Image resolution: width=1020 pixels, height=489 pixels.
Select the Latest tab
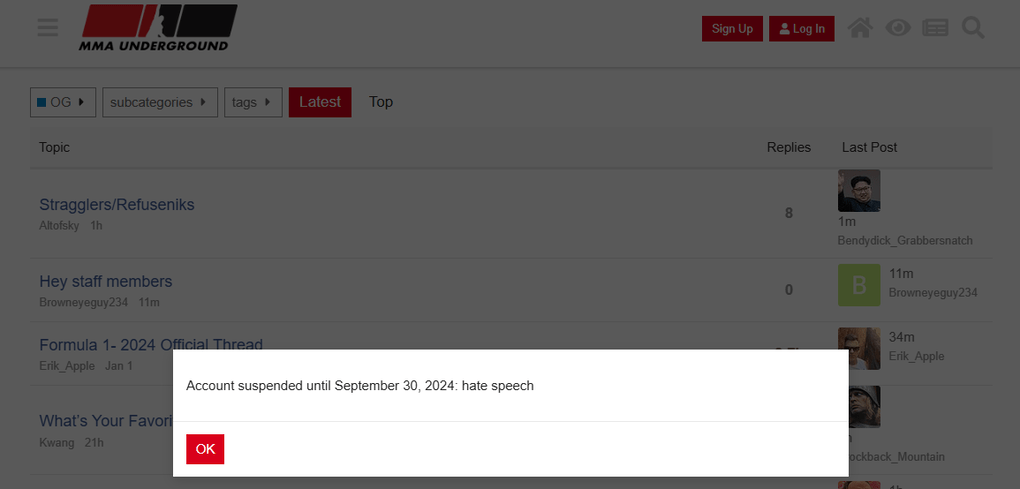click(320, 102)
